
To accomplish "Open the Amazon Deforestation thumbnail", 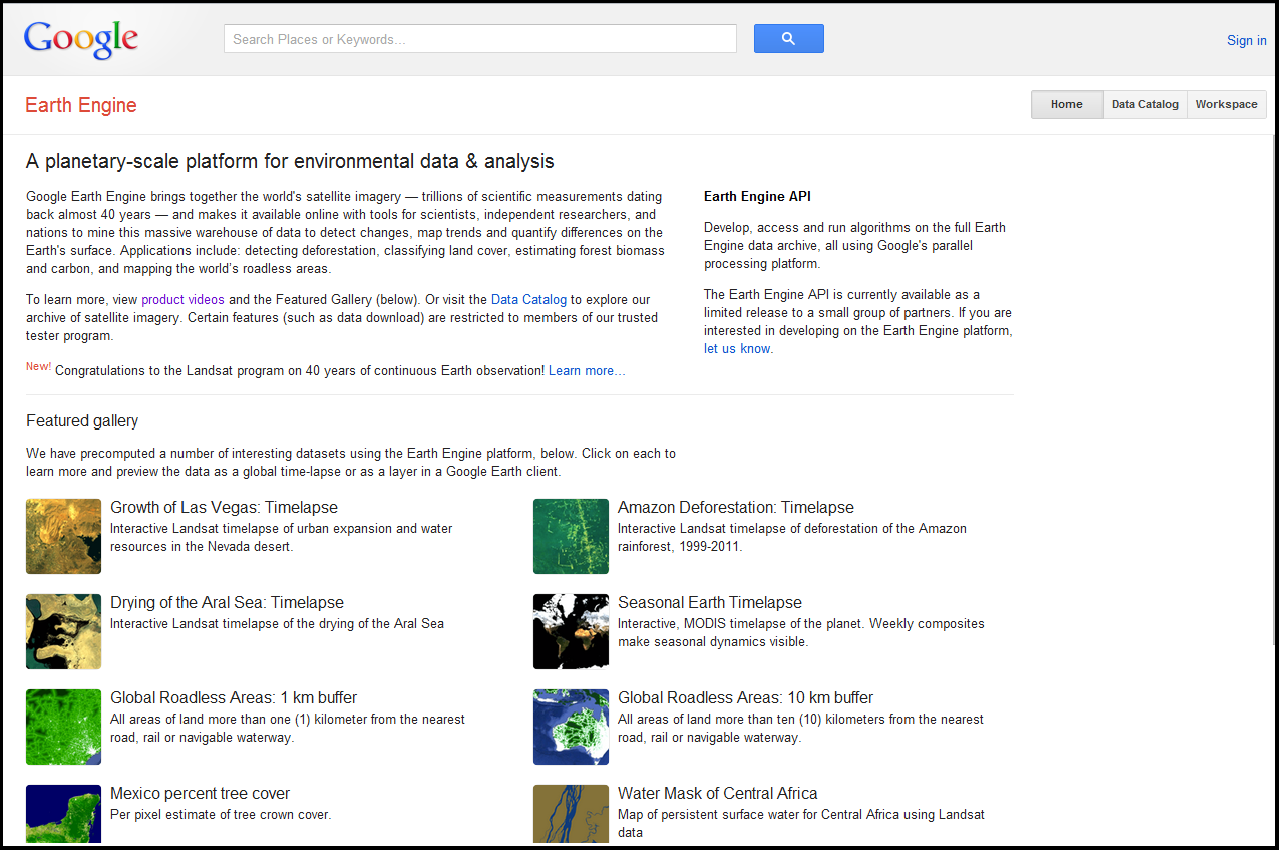I will (x=571, y=536).
